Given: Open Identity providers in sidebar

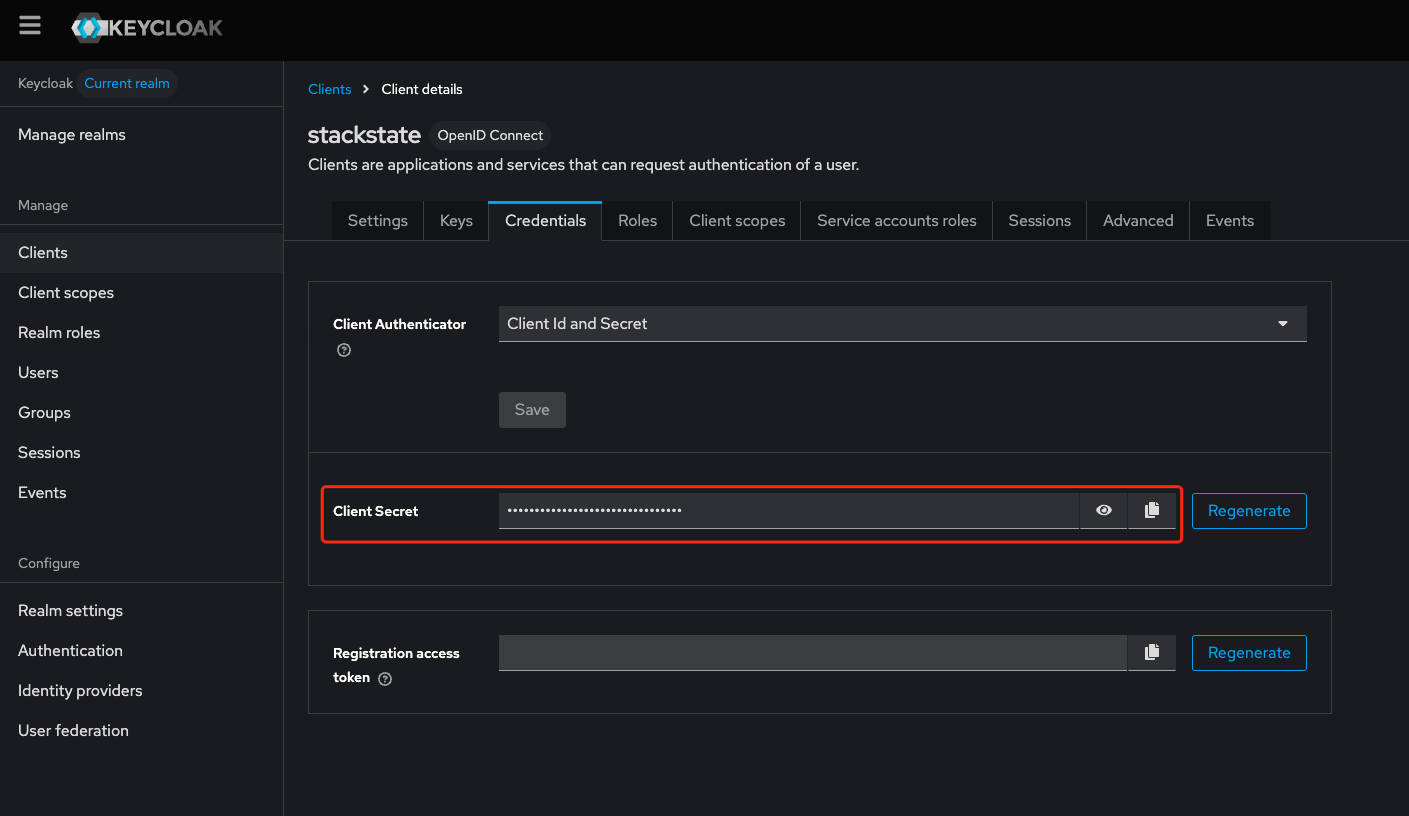Looking at the screenshot, I should pyautogui.click(x=80, y=691).
